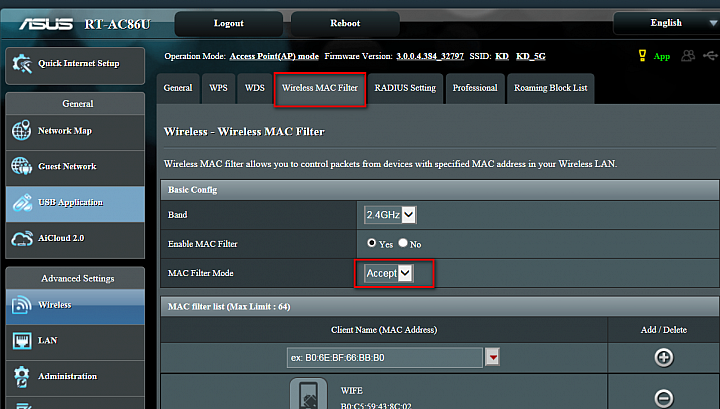The height and width of the screenshot is (409, 720).
Task: Open the RADIUS Setting tab
Action: (x=405, y=88)
